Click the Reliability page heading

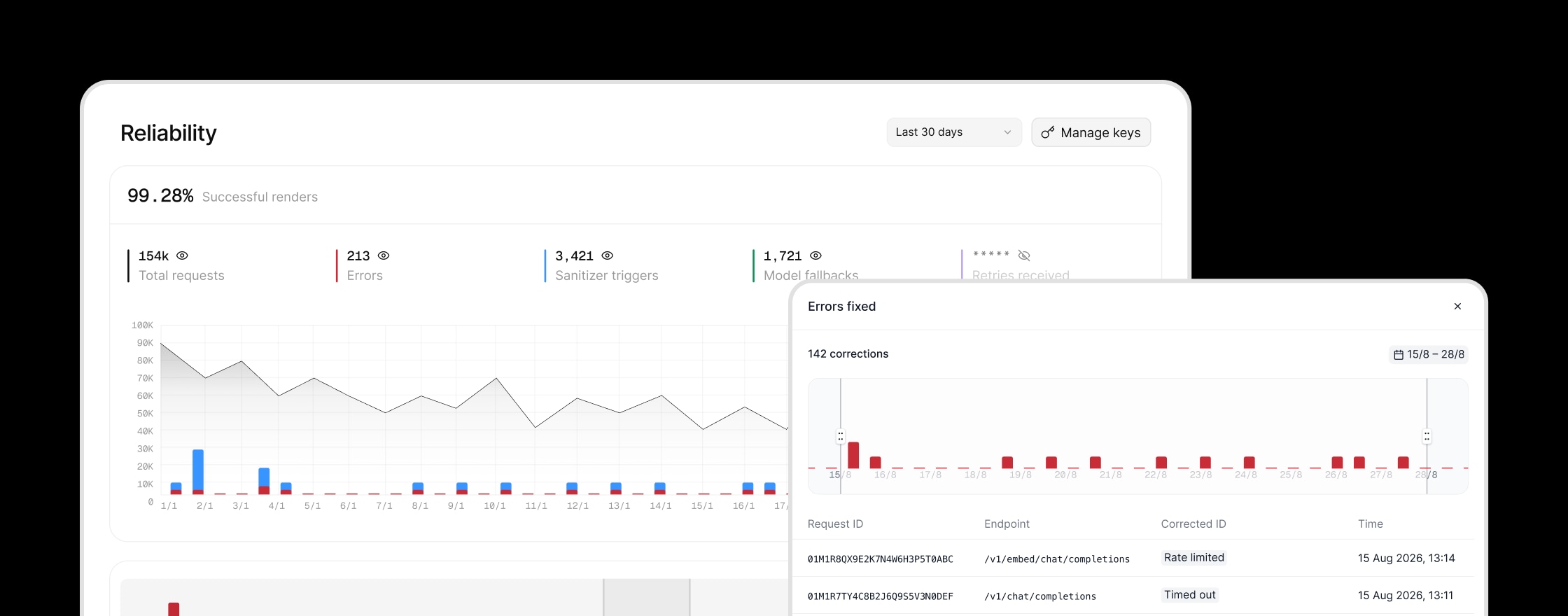tap(169, 133)
